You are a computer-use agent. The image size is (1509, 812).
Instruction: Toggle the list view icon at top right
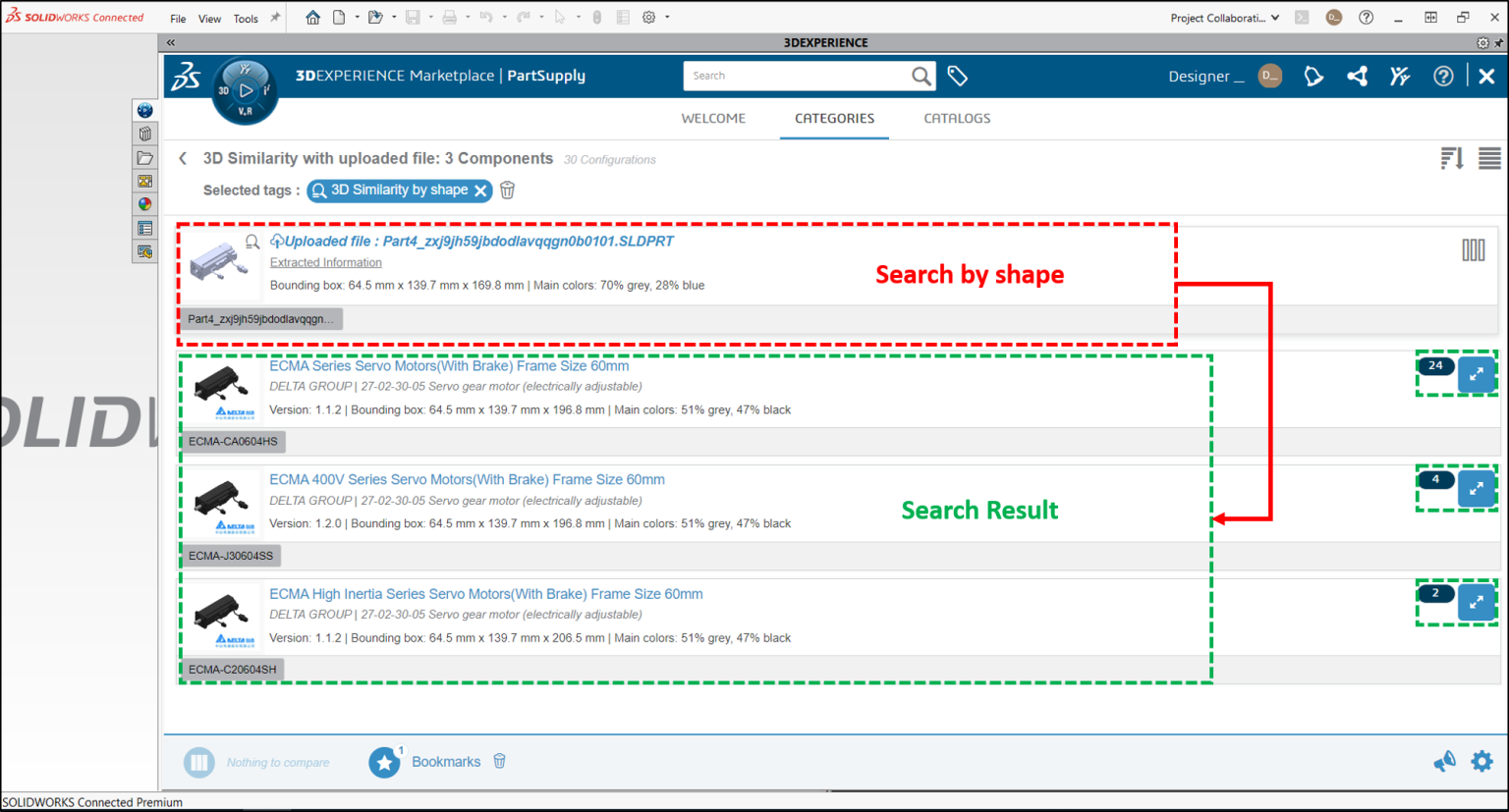1488,158
